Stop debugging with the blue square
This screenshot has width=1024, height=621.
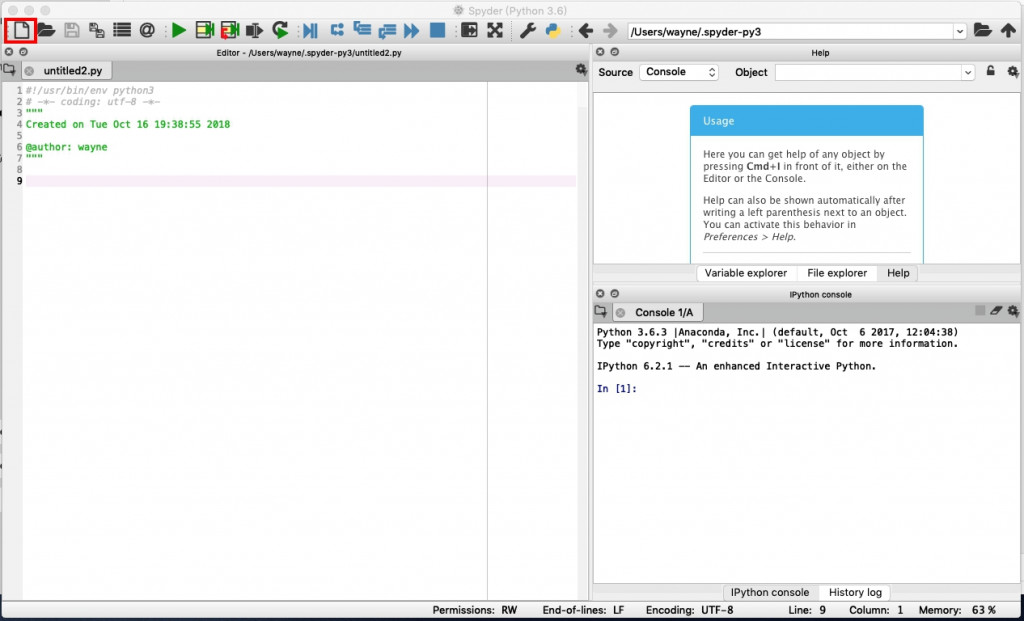click(x=437, y=30)
